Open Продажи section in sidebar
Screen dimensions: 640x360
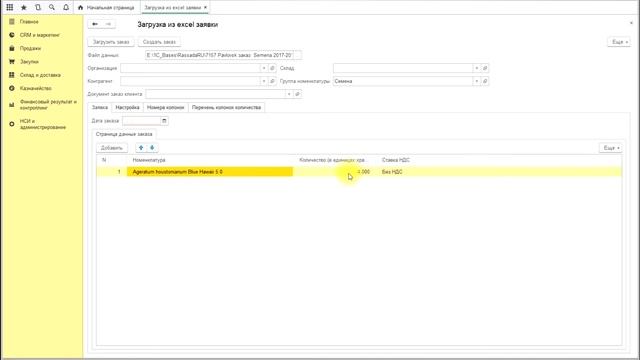point(30,48)
